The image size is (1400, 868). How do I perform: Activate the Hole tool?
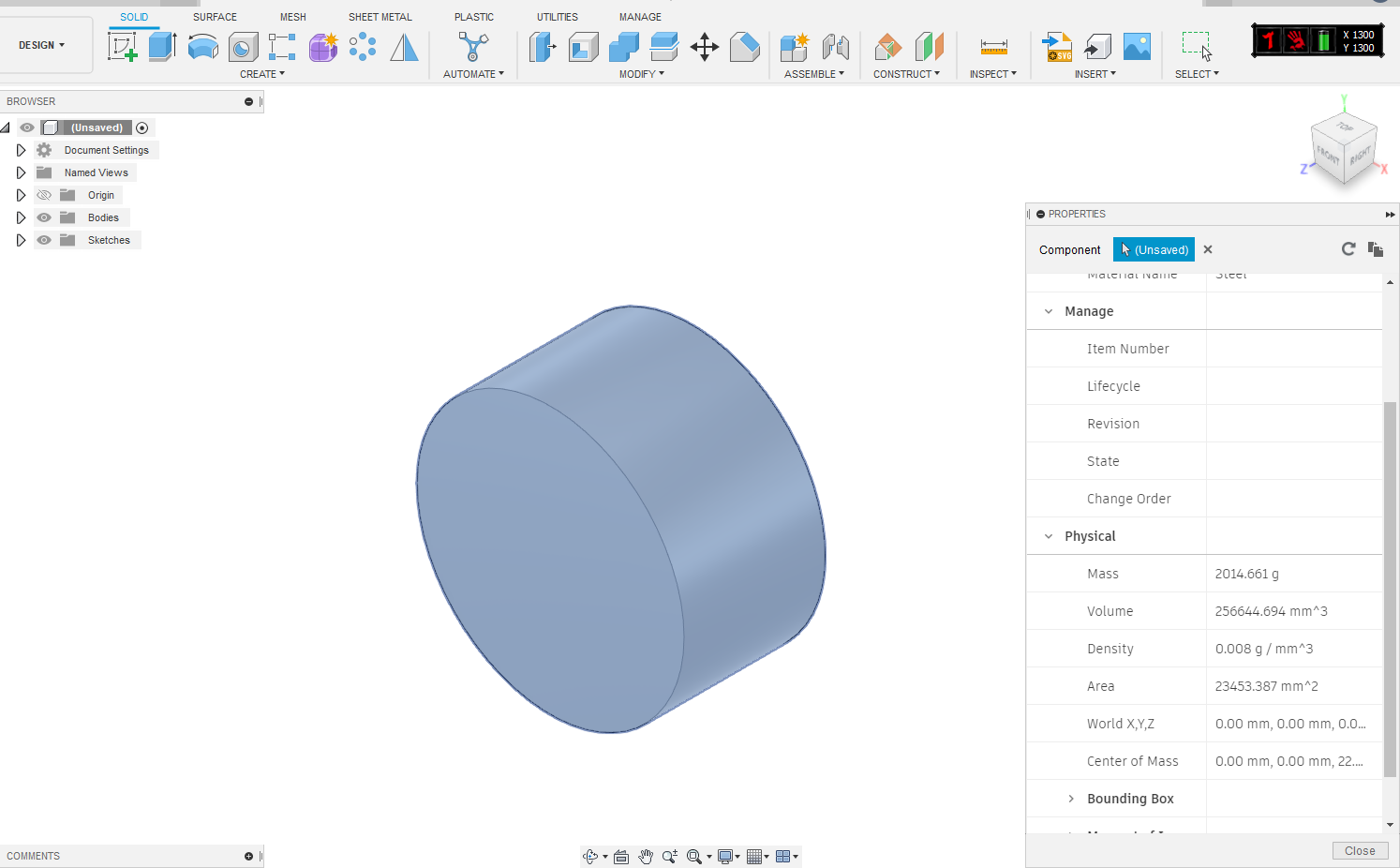pos(244,46)
